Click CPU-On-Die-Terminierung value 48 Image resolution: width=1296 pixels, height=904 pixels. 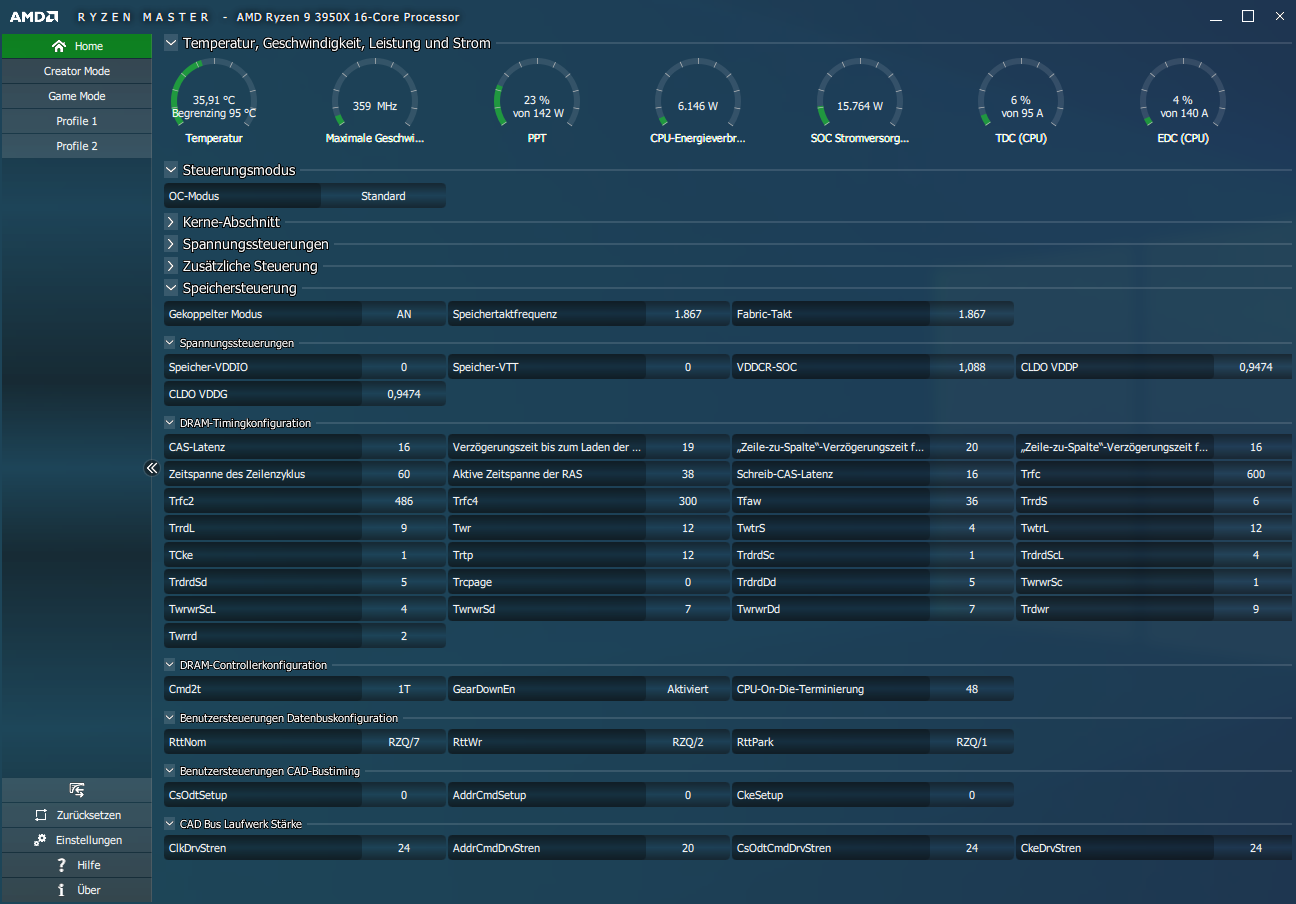coord(972,689)
